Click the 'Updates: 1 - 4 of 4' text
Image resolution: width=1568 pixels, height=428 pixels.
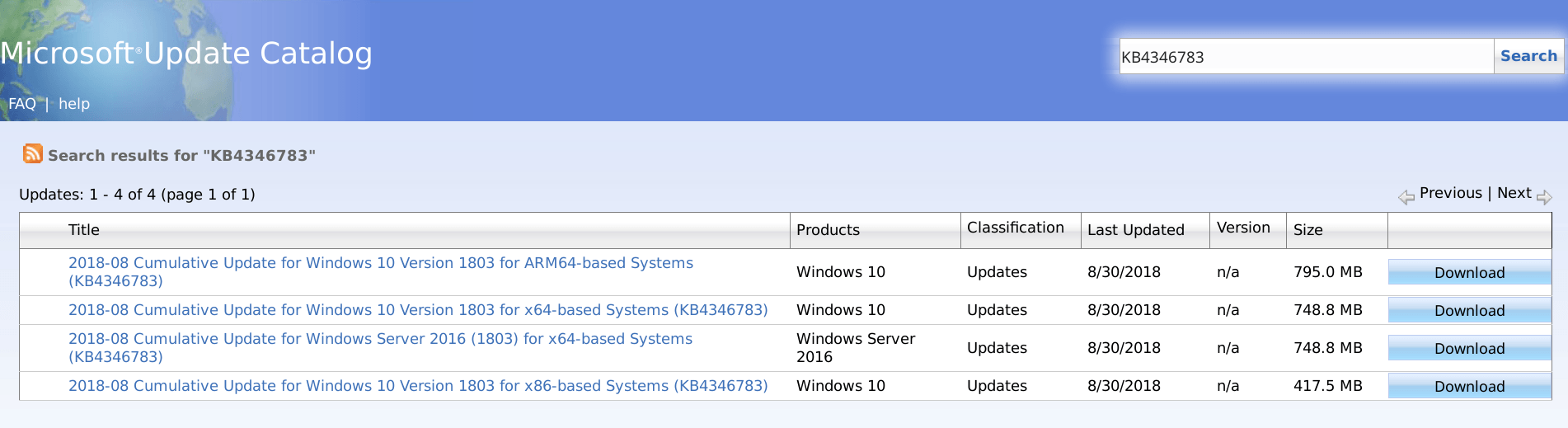point(137,195)
